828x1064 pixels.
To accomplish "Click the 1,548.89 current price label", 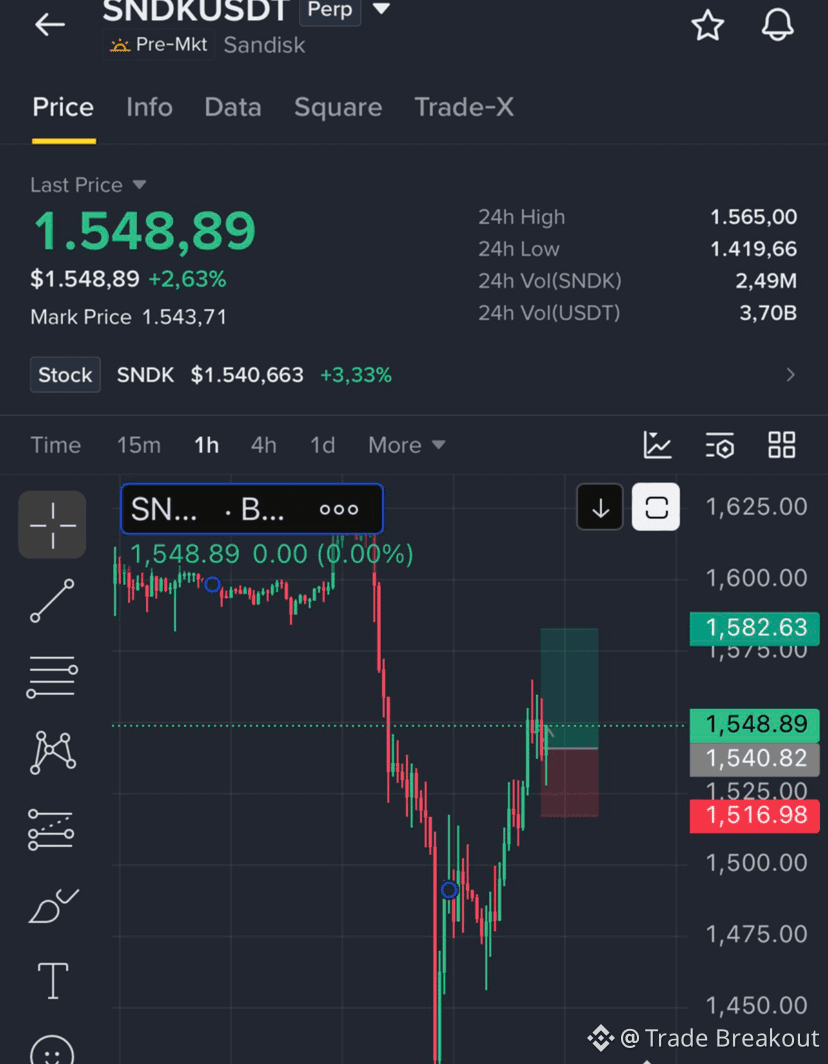I will [755, 725].
